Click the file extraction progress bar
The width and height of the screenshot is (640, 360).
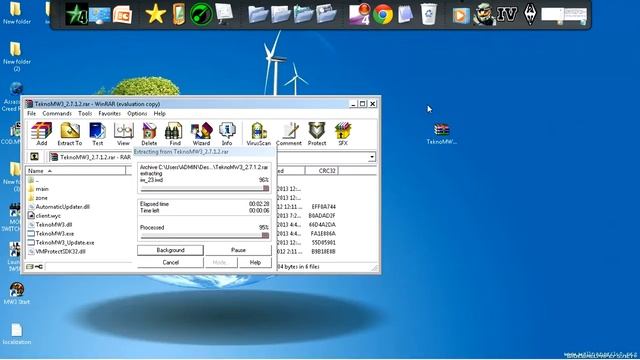tap(204, 189)
